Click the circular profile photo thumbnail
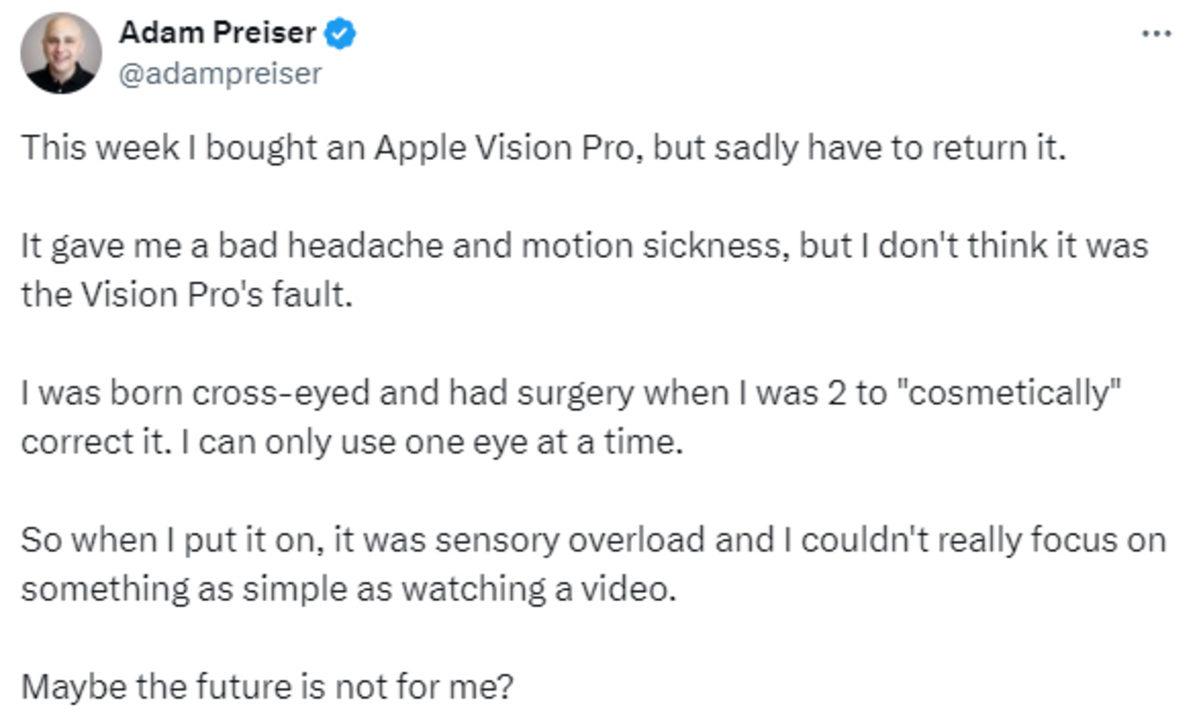 pos(57,47)
